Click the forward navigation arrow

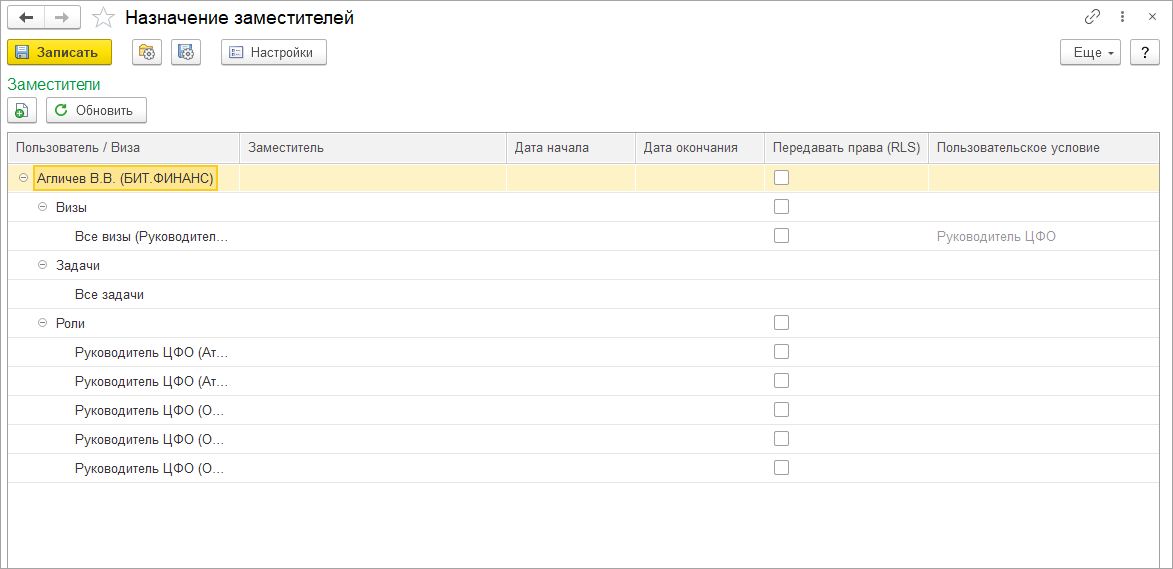point(61,18)
